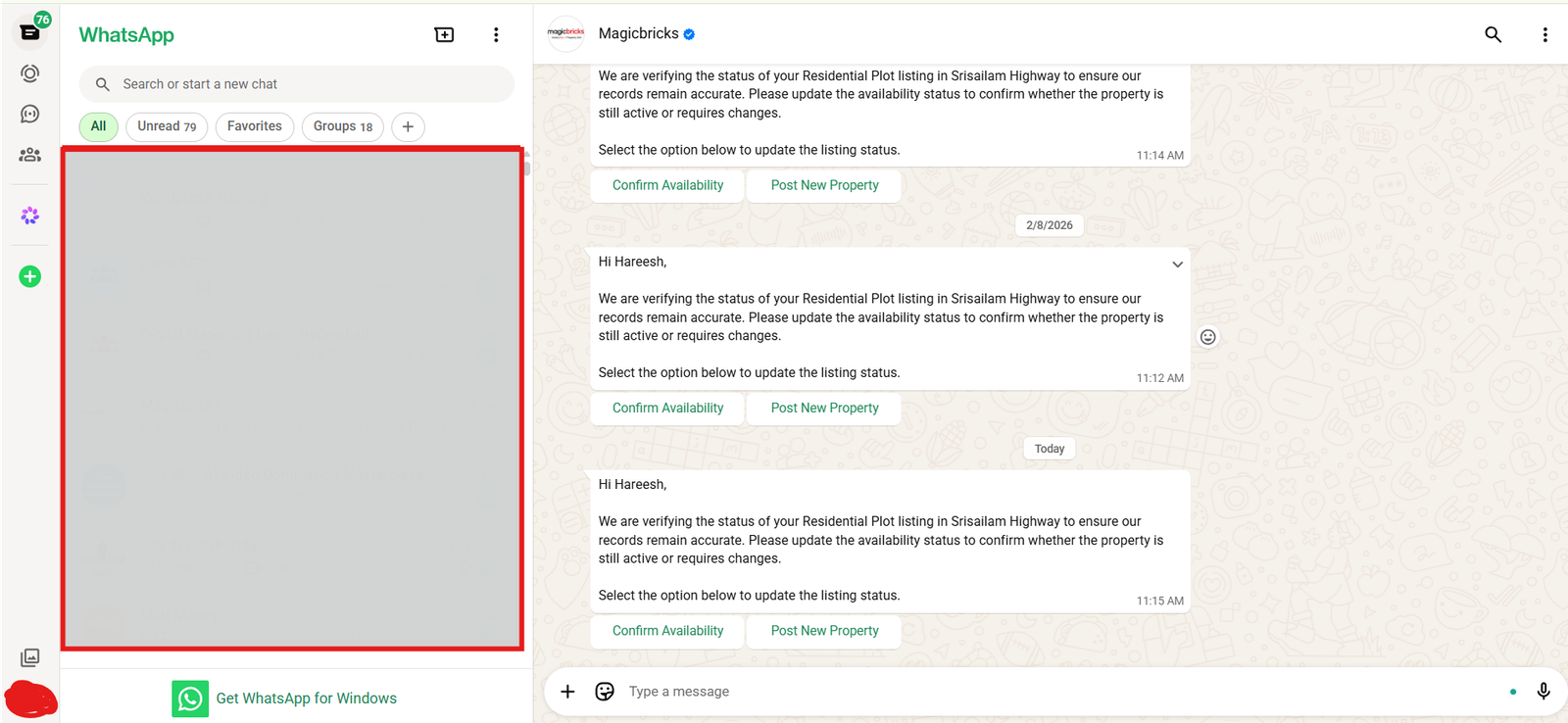Search within Magicbricks conversation
1568x723 pixels.
coord(1493,34)
